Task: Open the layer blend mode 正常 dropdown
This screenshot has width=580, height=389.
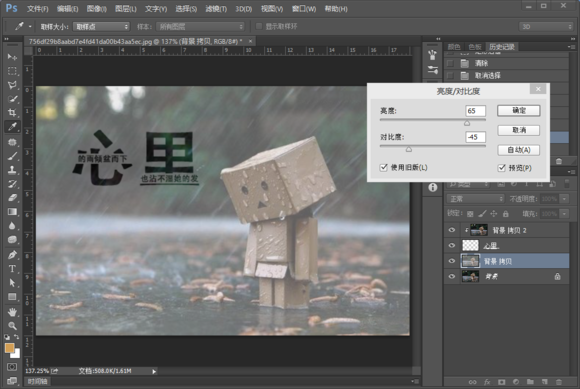Action: click(476, 199)
